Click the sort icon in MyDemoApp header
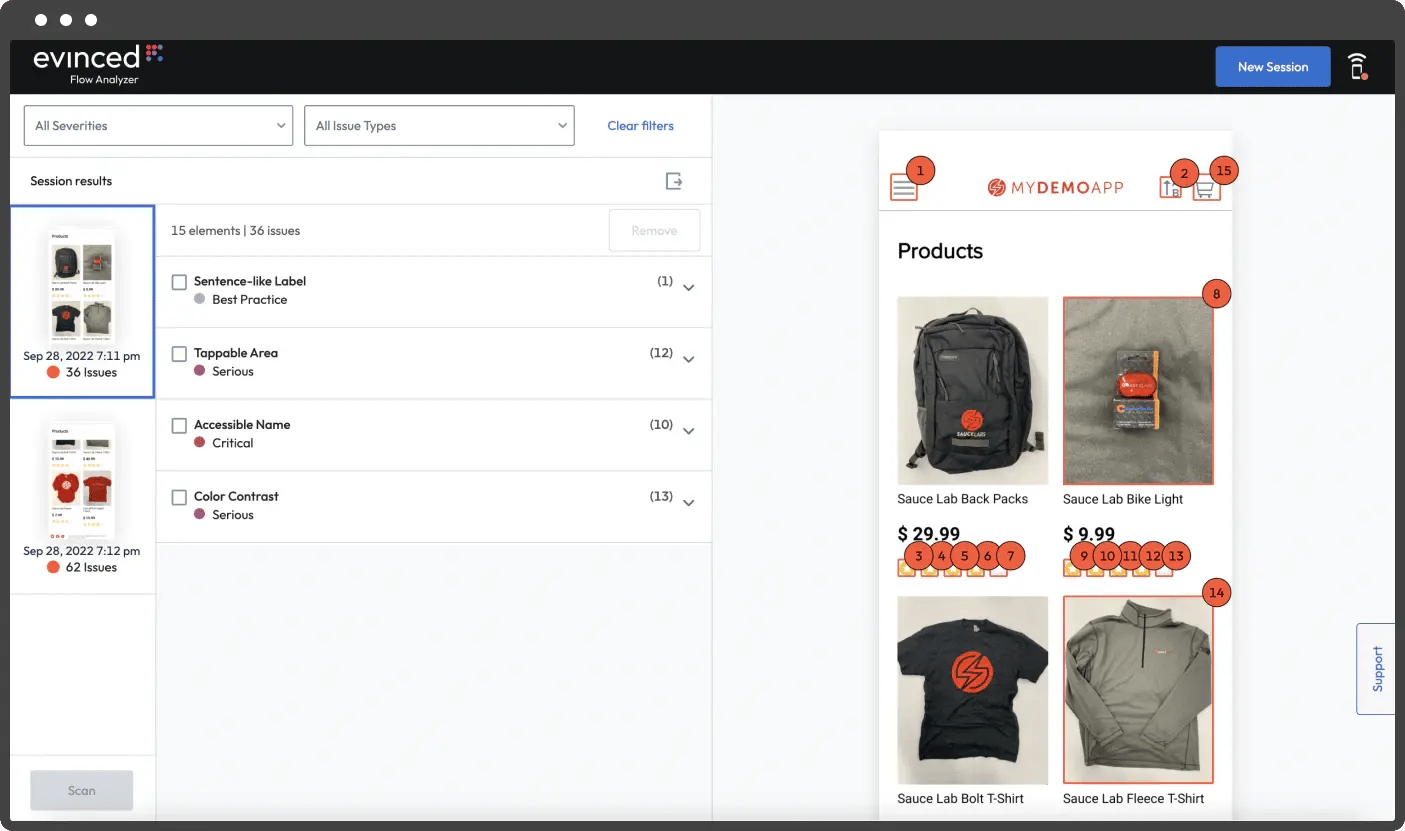 click(x=1169, y=188)
